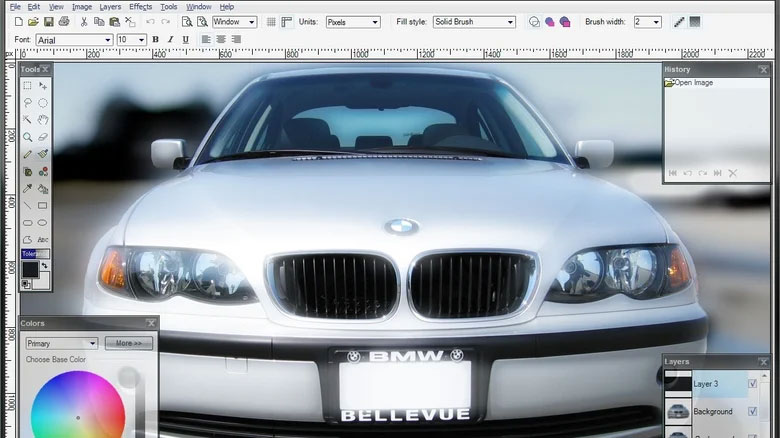Select the Paint Bucket tool
The width and height of the screenshot is (780, 438).
click(x=43, y=189)
